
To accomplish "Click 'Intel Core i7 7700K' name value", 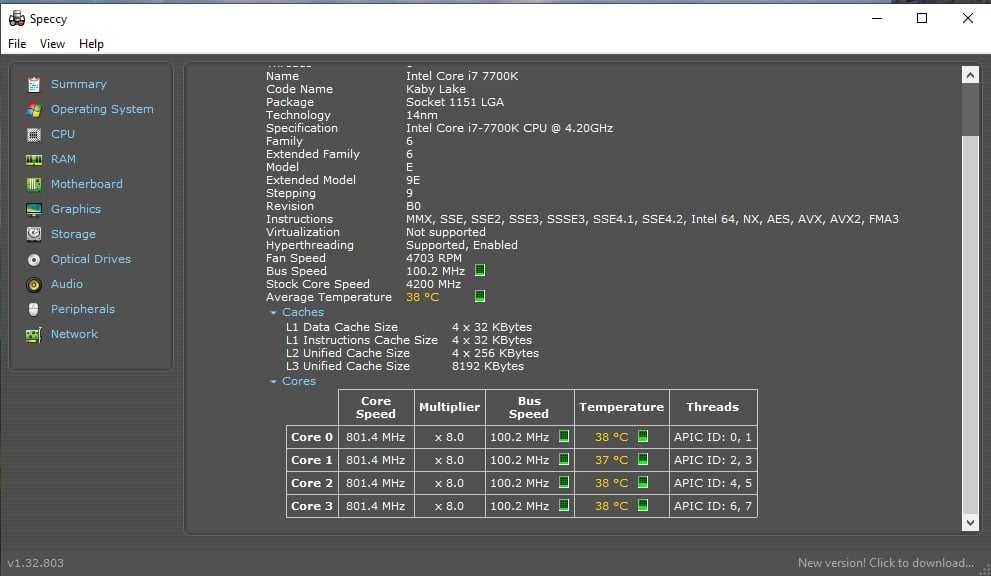I will [462, 76].
